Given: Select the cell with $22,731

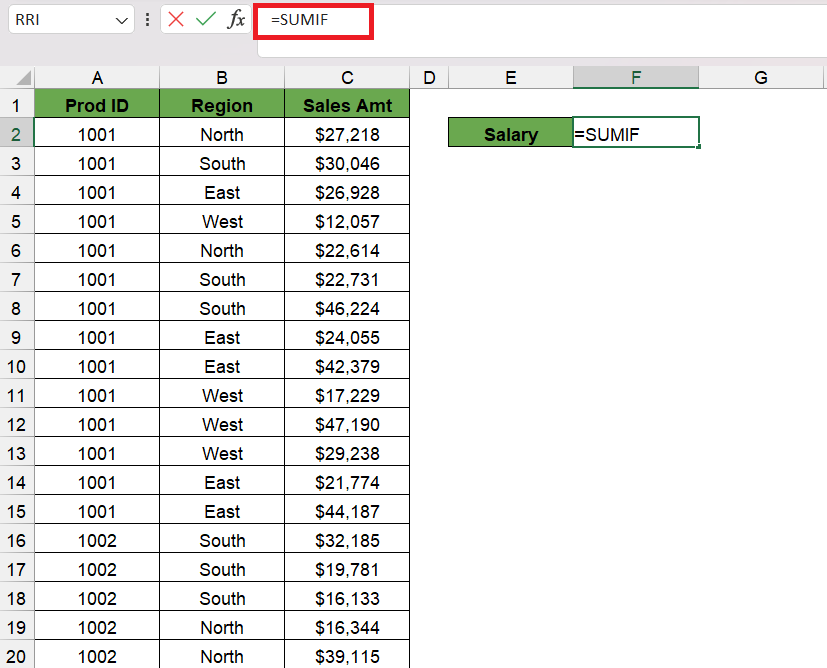Looking at the screenshot, I should [347, 279].
